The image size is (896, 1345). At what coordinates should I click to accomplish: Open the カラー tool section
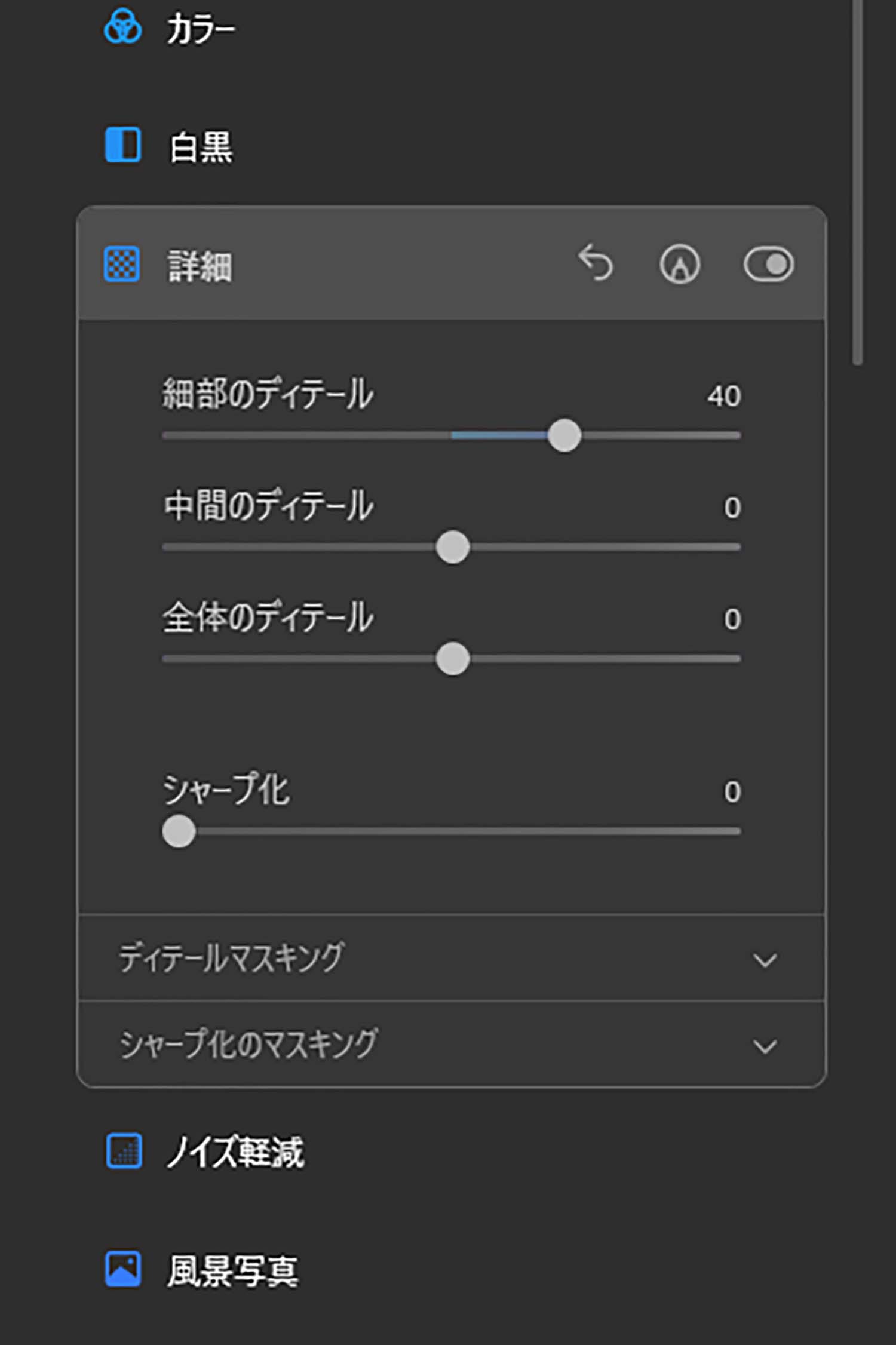coord(201,28)
